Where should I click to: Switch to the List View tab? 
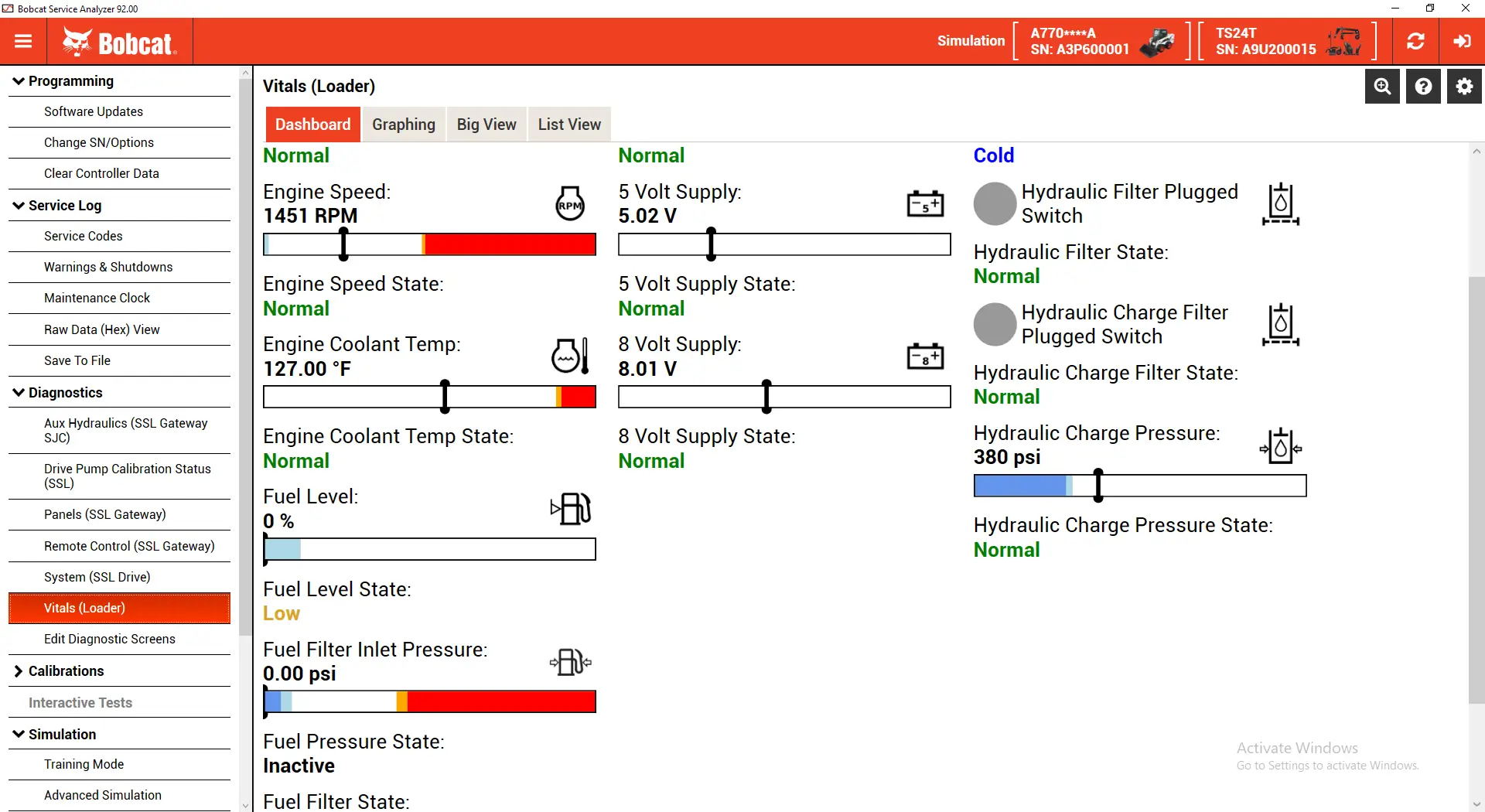569,125
